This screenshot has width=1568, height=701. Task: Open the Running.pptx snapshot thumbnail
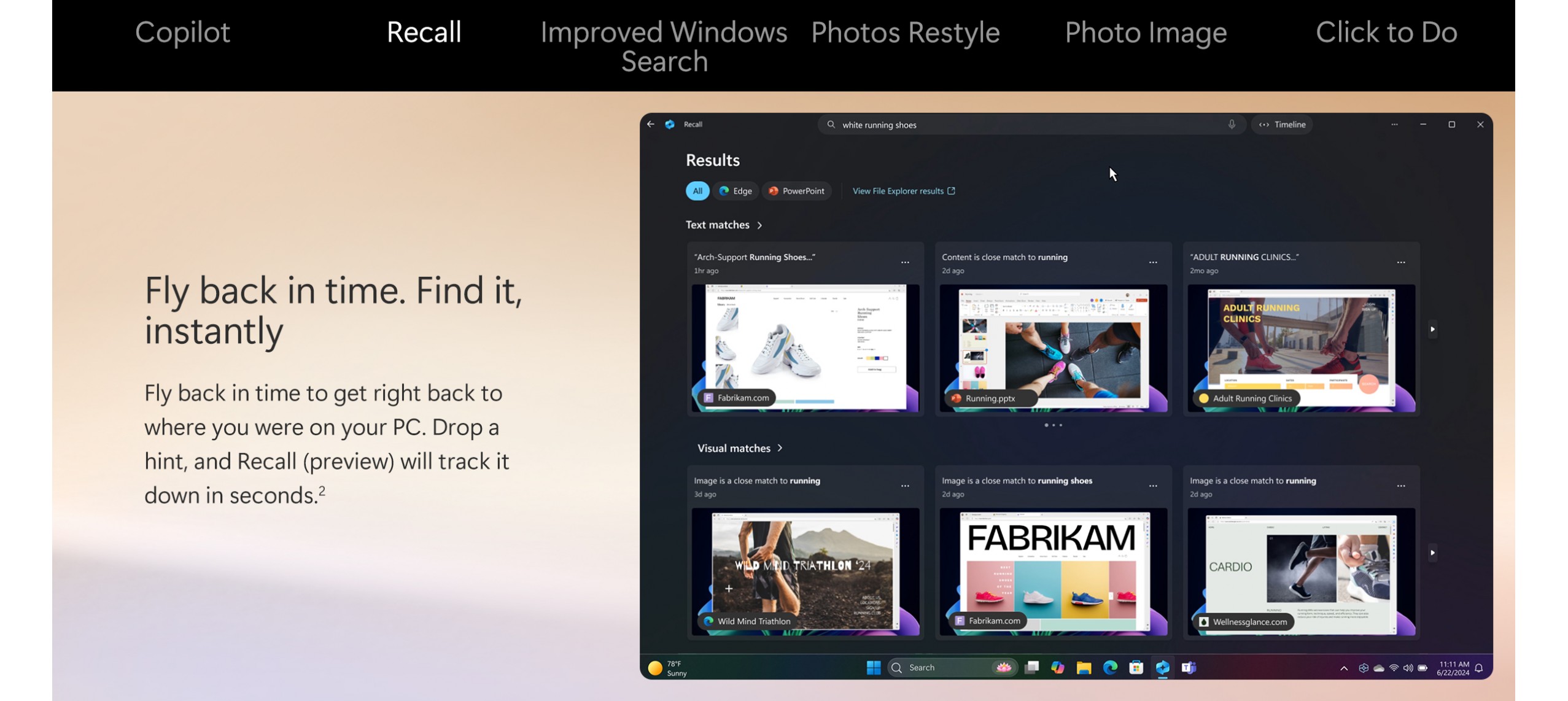[1054, 347]
